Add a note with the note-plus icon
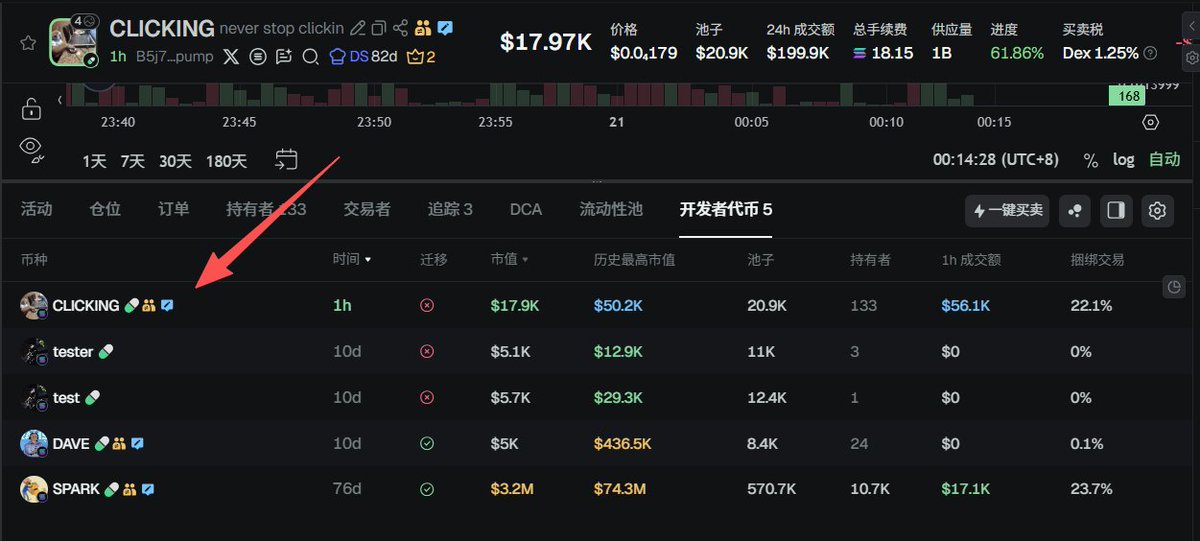The height and width of the screenshot is (541, 1200). pos(284,57)
